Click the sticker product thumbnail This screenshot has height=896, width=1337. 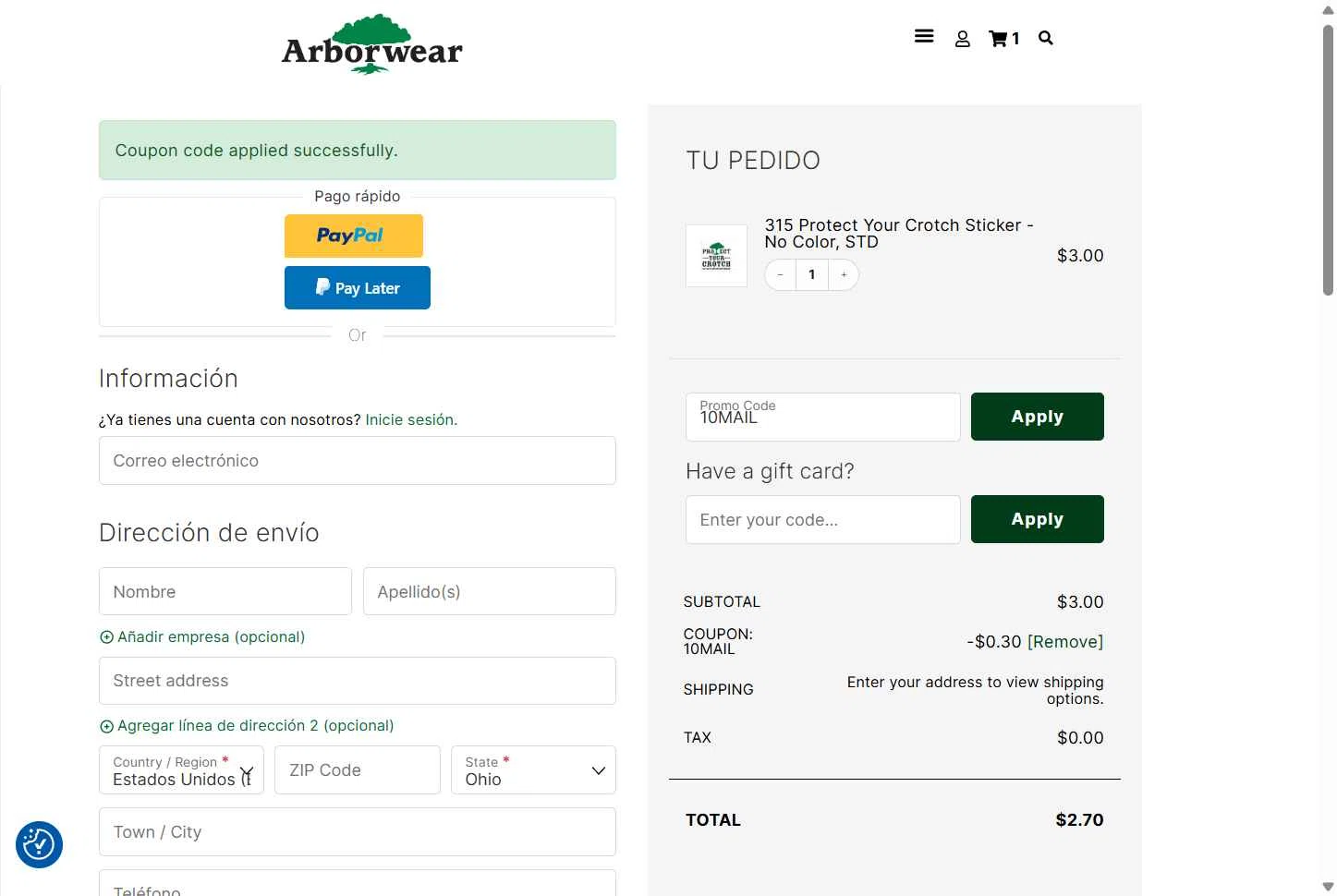click(x=716, y=256)
